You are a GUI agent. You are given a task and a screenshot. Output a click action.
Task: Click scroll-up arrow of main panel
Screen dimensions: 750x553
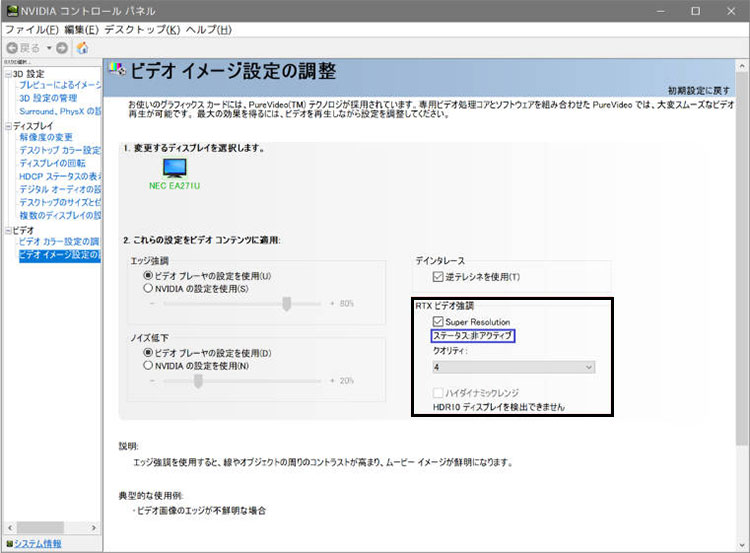[x=742, y=66]
